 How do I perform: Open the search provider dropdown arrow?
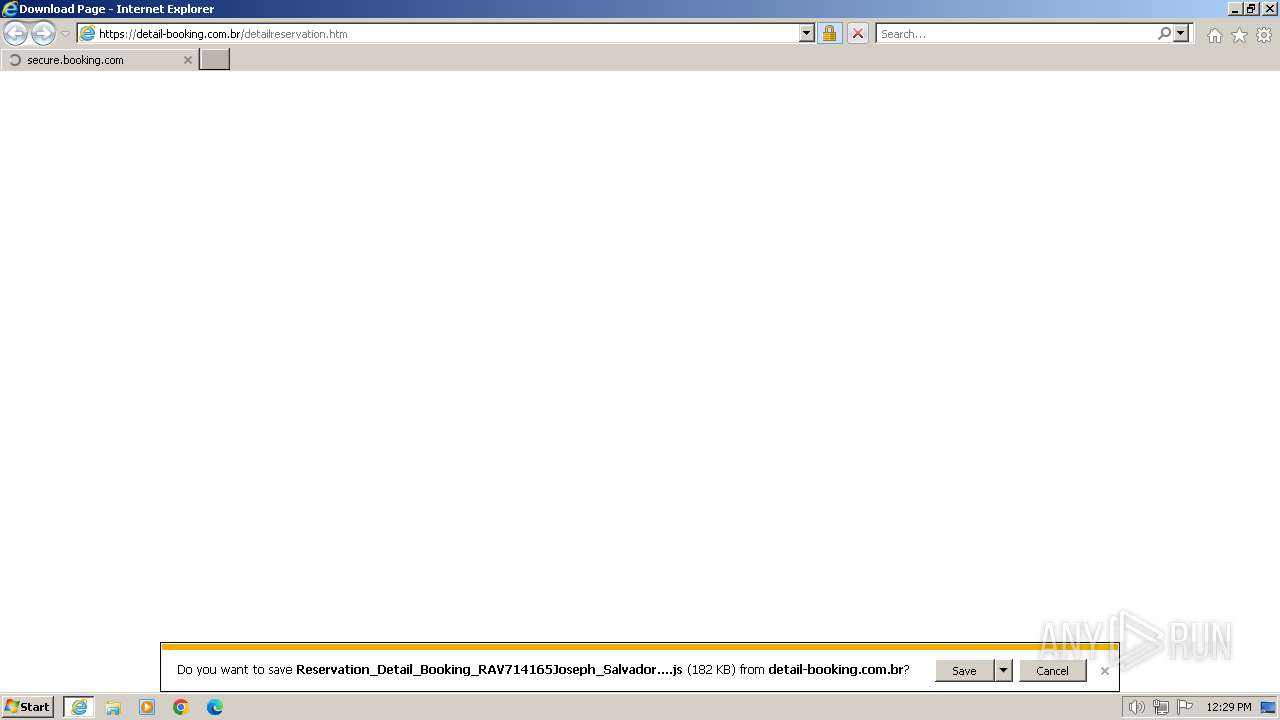coord(1181,34)
